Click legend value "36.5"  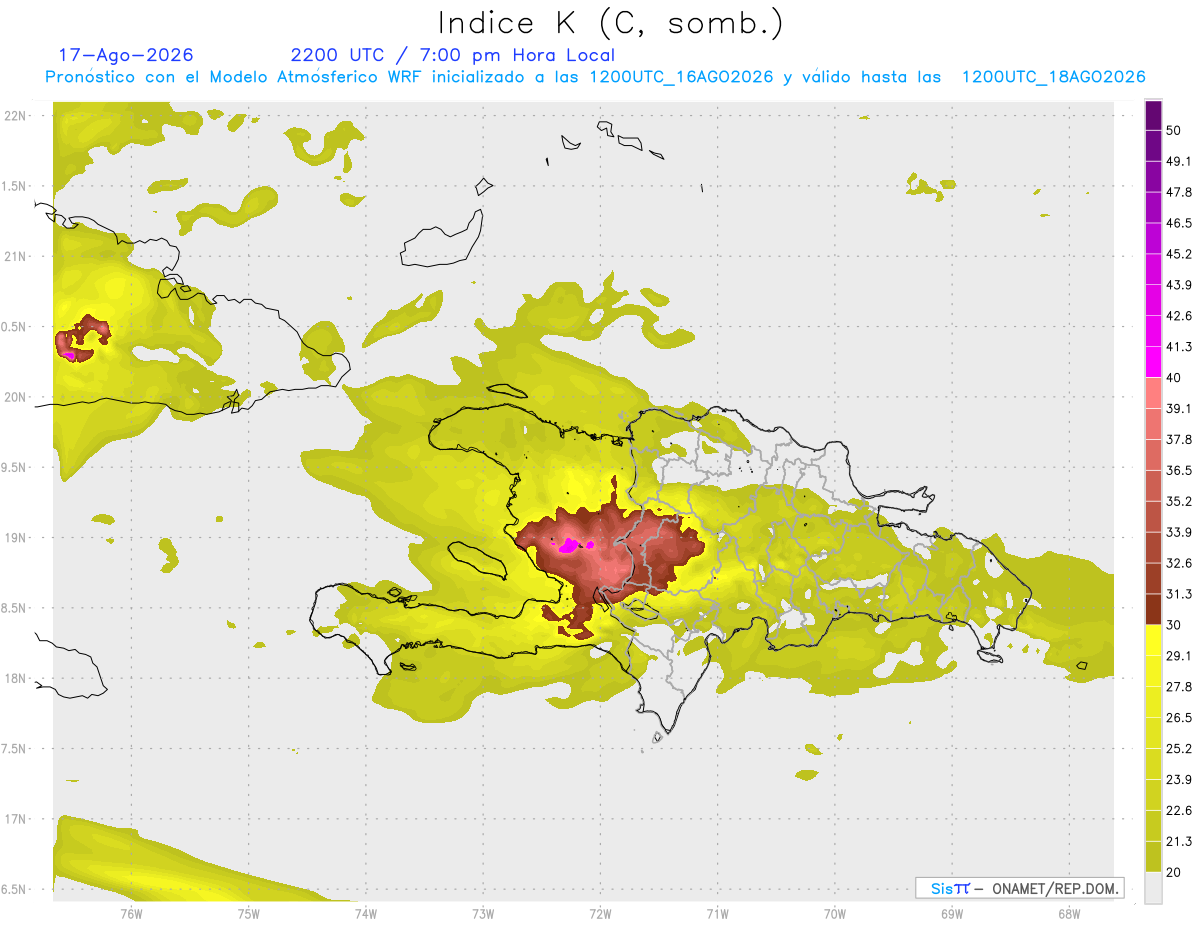coord(1179,470)
